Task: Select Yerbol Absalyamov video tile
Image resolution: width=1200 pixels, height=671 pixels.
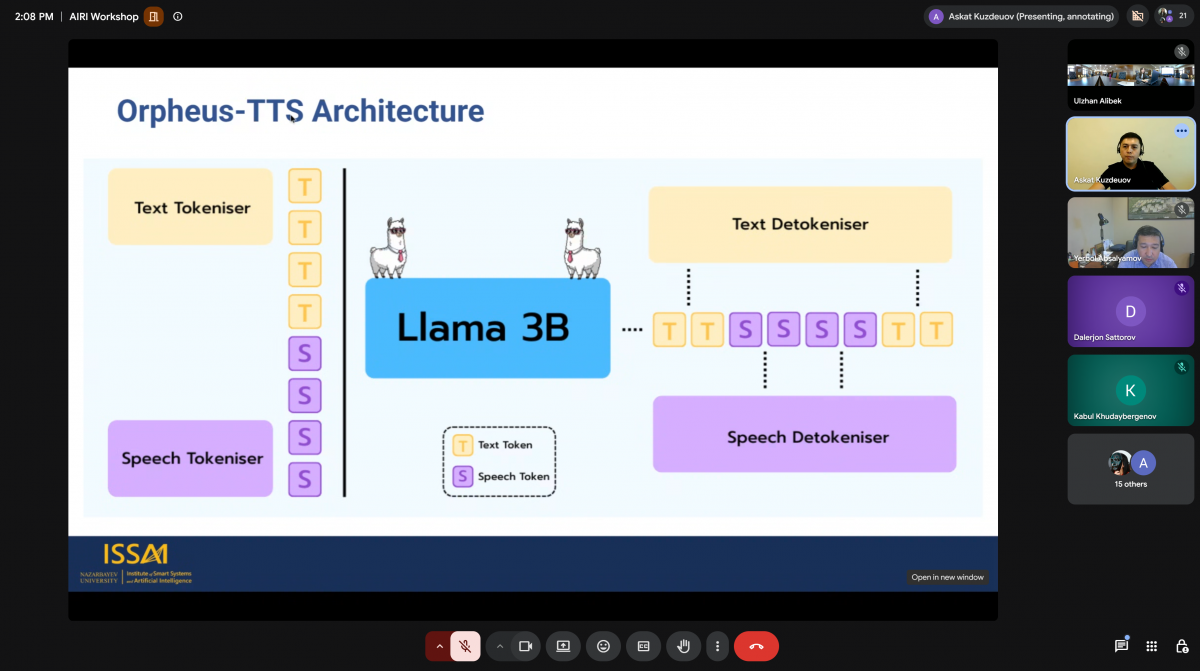Action: (1131, 232)
